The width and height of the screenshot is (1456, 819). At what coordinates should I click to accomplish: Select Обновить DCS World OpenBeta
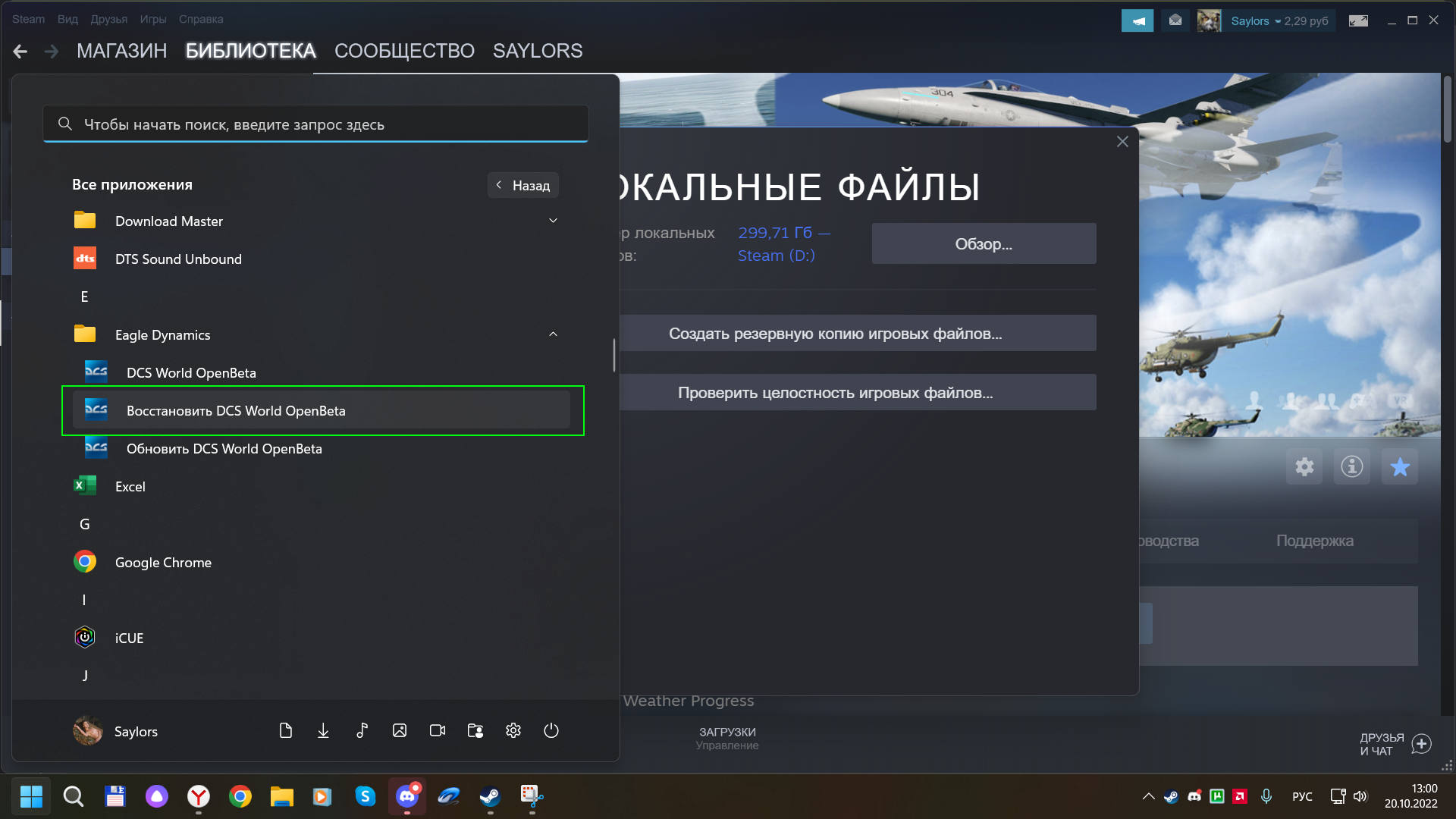(x=322, y=448)
